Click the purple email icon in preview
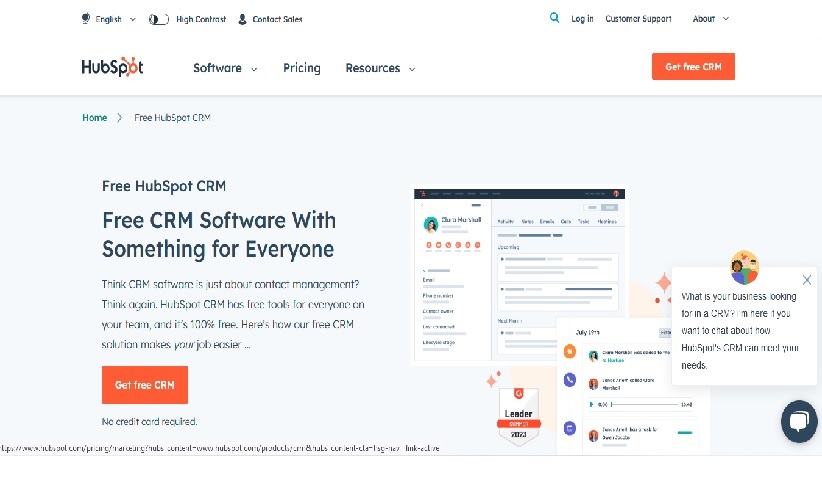The image size is (822, 485). (x=570, y=428)
